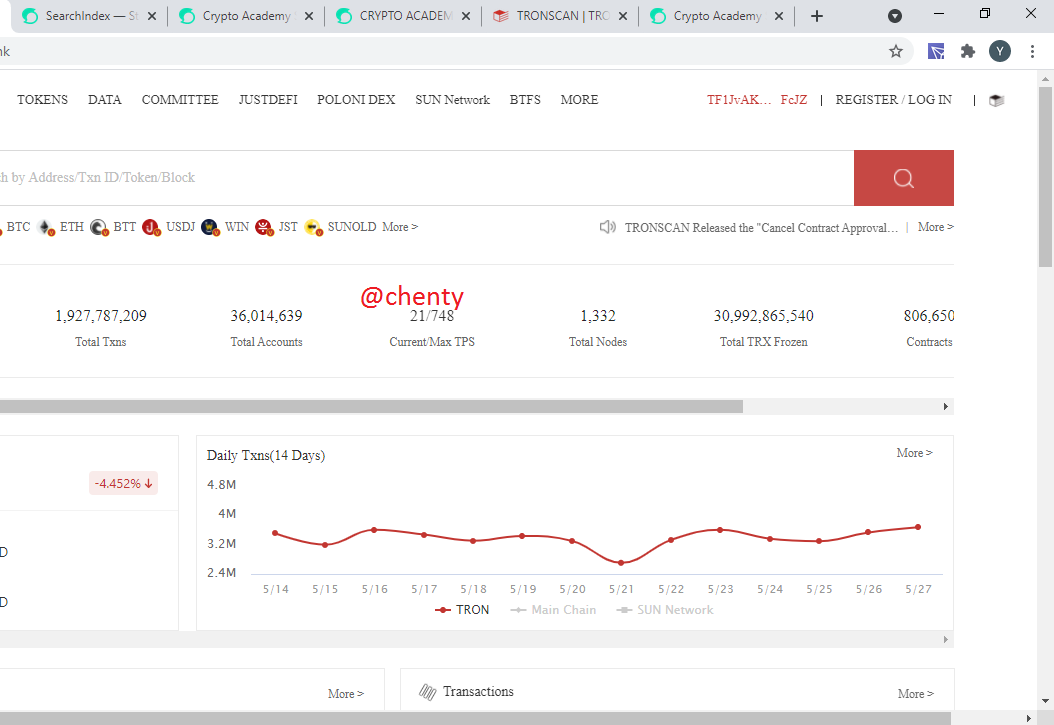
Task: Close the TRONSCAN tab
Action: pos(623,16)
